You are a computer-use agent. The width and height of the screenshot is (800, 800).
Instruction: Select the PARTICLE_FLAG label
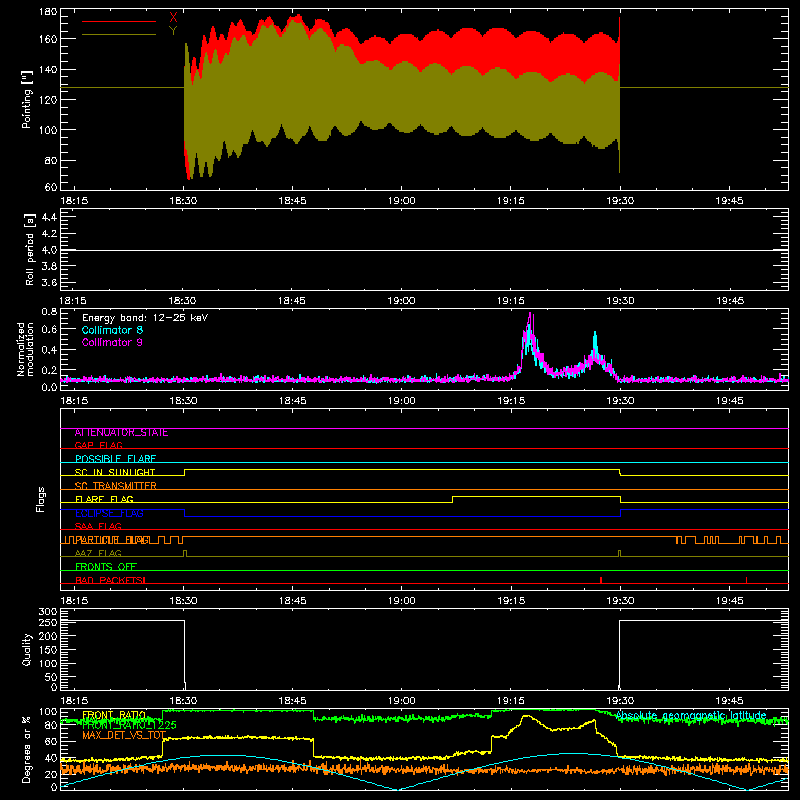[112, 540]
